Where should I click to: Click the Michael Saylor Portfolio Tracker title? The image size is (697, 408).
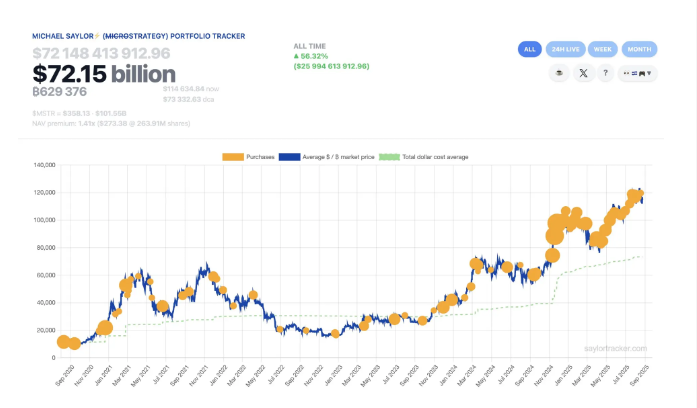click(138, 36)
